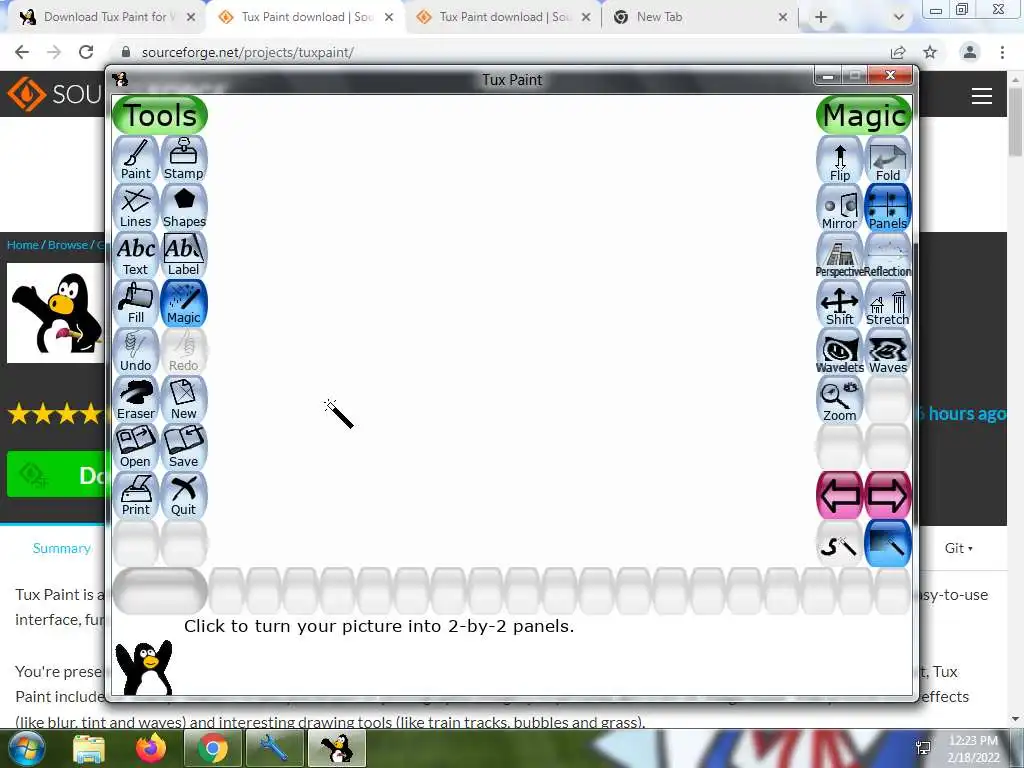1024x768 pixels.
Task: Print the current picture
Action: (x=136, y=495)
